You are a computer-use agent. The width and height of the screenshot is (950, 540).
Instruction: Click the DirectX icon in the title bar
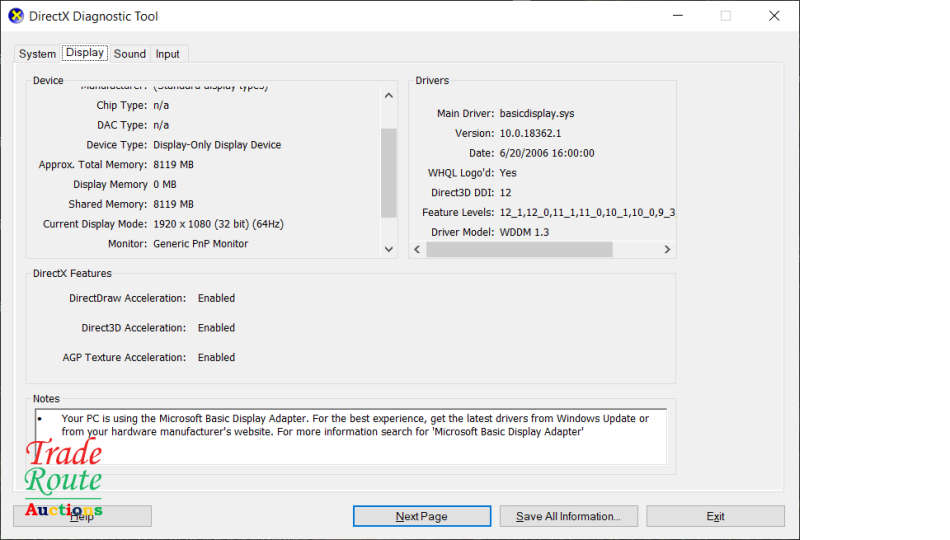point(16,16)
